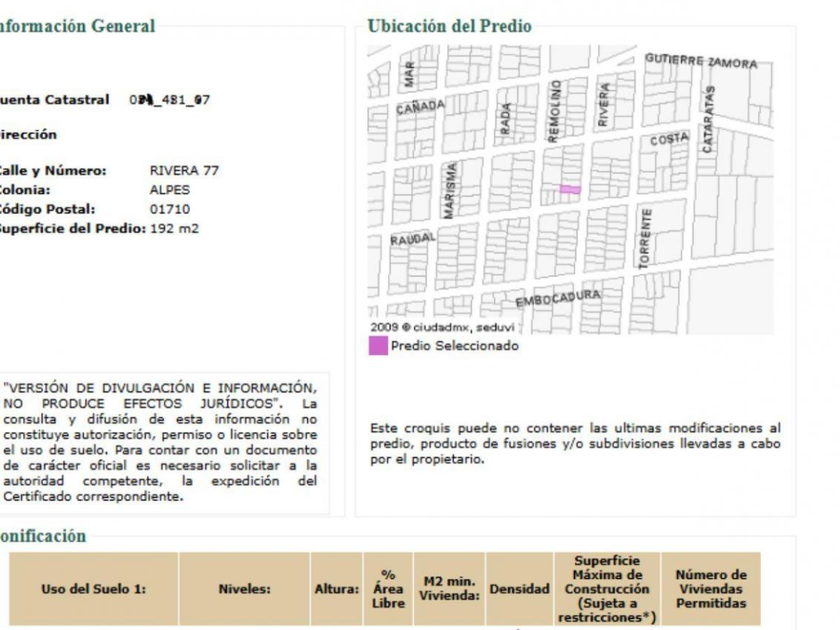Click the Ubicación del Predio section title
This screenshot has height=630, width=840.
[449, 26]
